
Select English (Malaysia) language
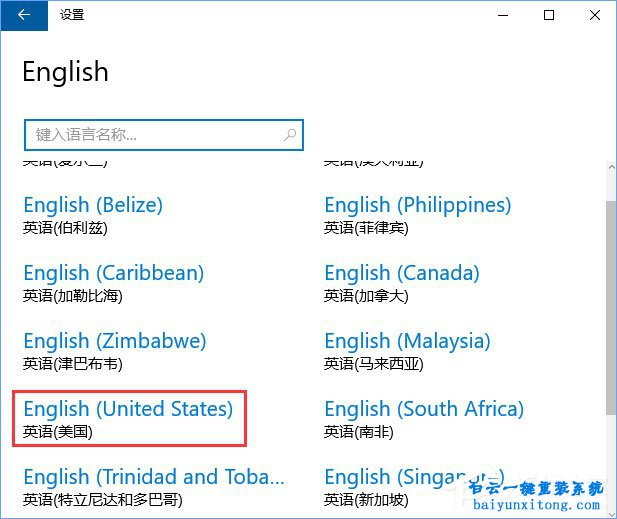pyautogui.click(x=407, y=342)
